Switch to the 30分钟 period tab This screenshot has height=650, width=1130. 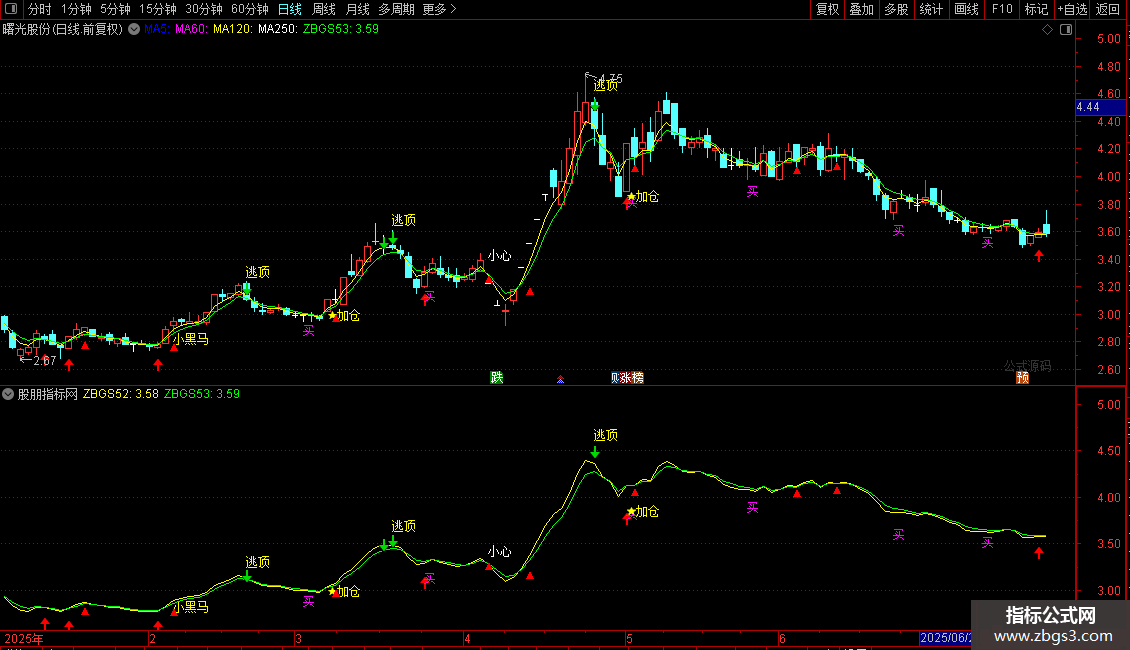[204, 9]
